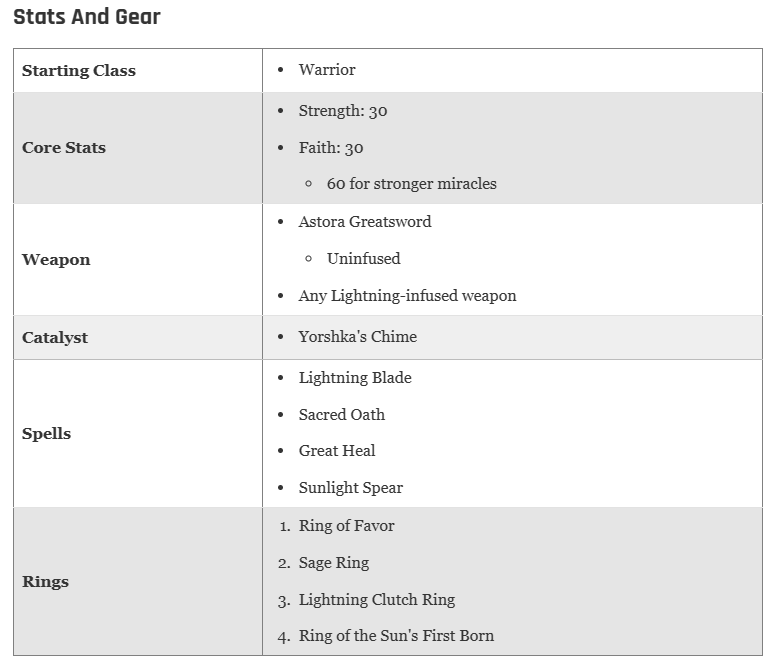Select the Sunlight Spear spell
Viewport: 776px width, 661px height.
point(350,488)
